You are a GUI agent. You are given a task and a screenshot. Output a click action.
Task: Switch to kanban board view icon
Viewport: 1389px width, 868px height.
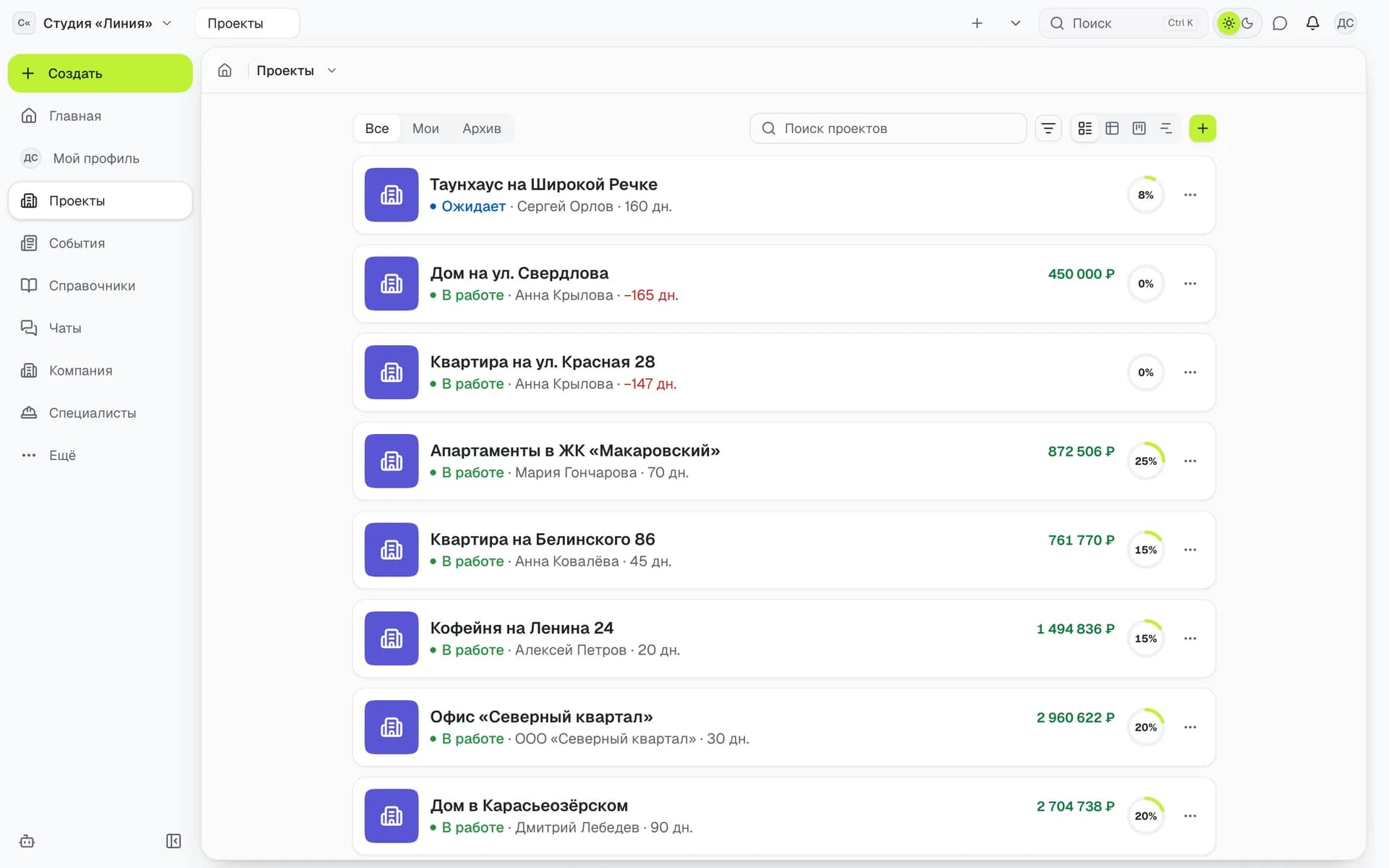tap(1139, 129)
